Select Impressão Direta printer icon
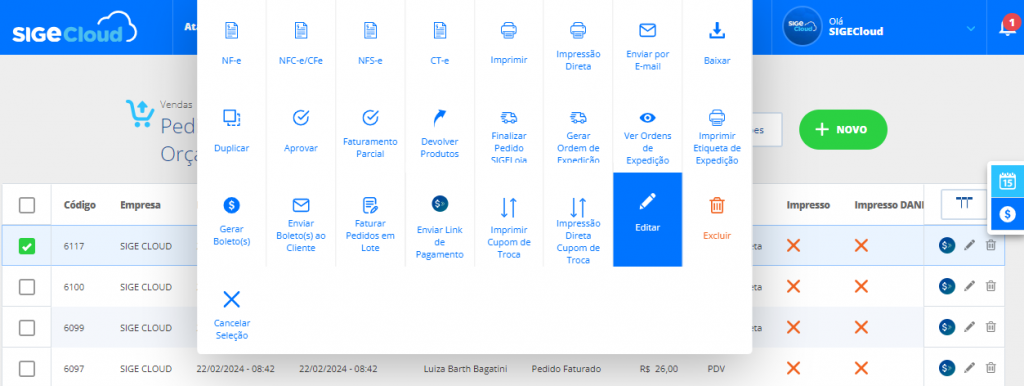This screenshot has height=386, width=1024. click(578, 30)
